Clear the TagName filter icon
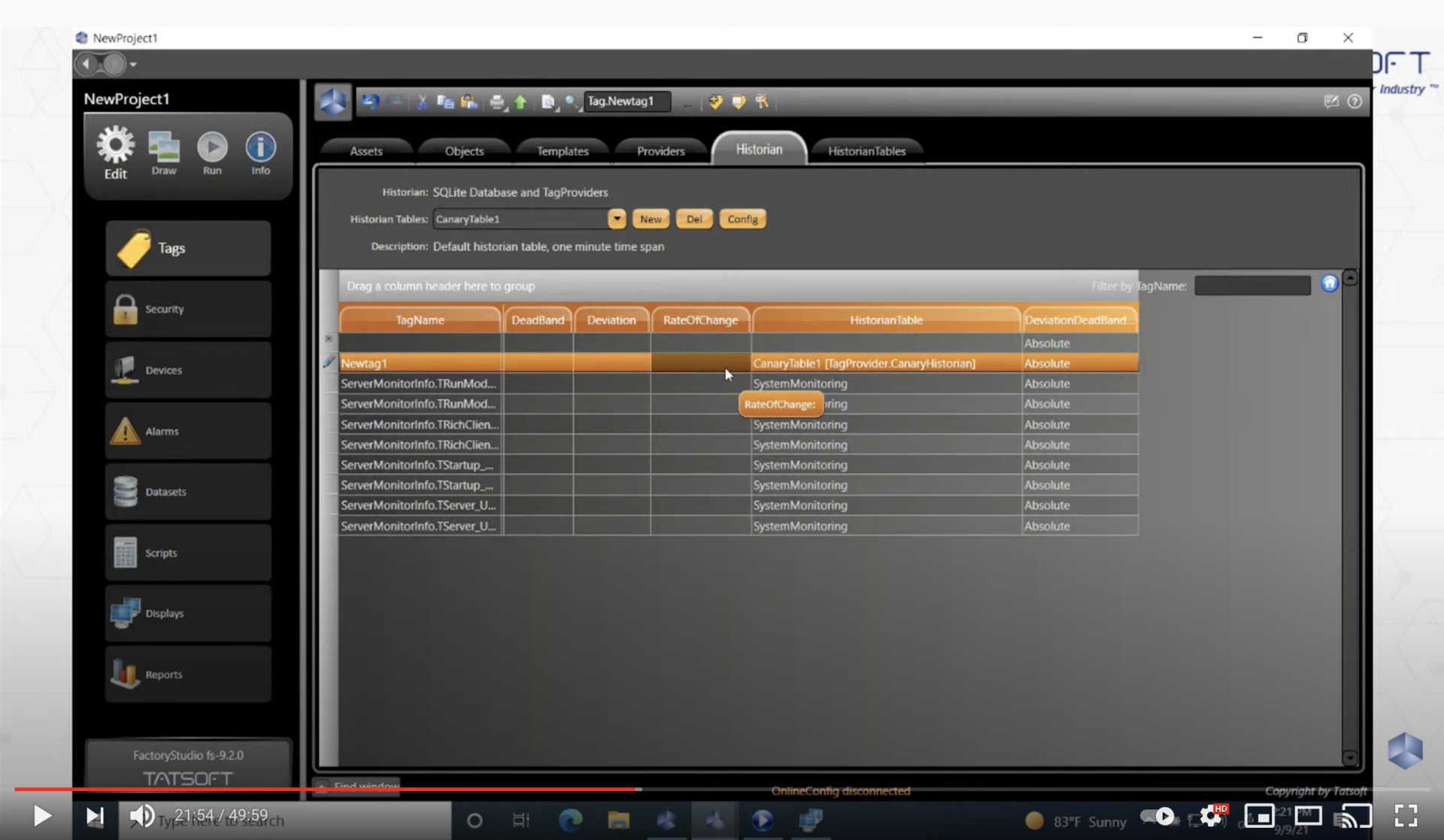The image size is (1444, 840). pyautogui.click(x=1330, y=284)
